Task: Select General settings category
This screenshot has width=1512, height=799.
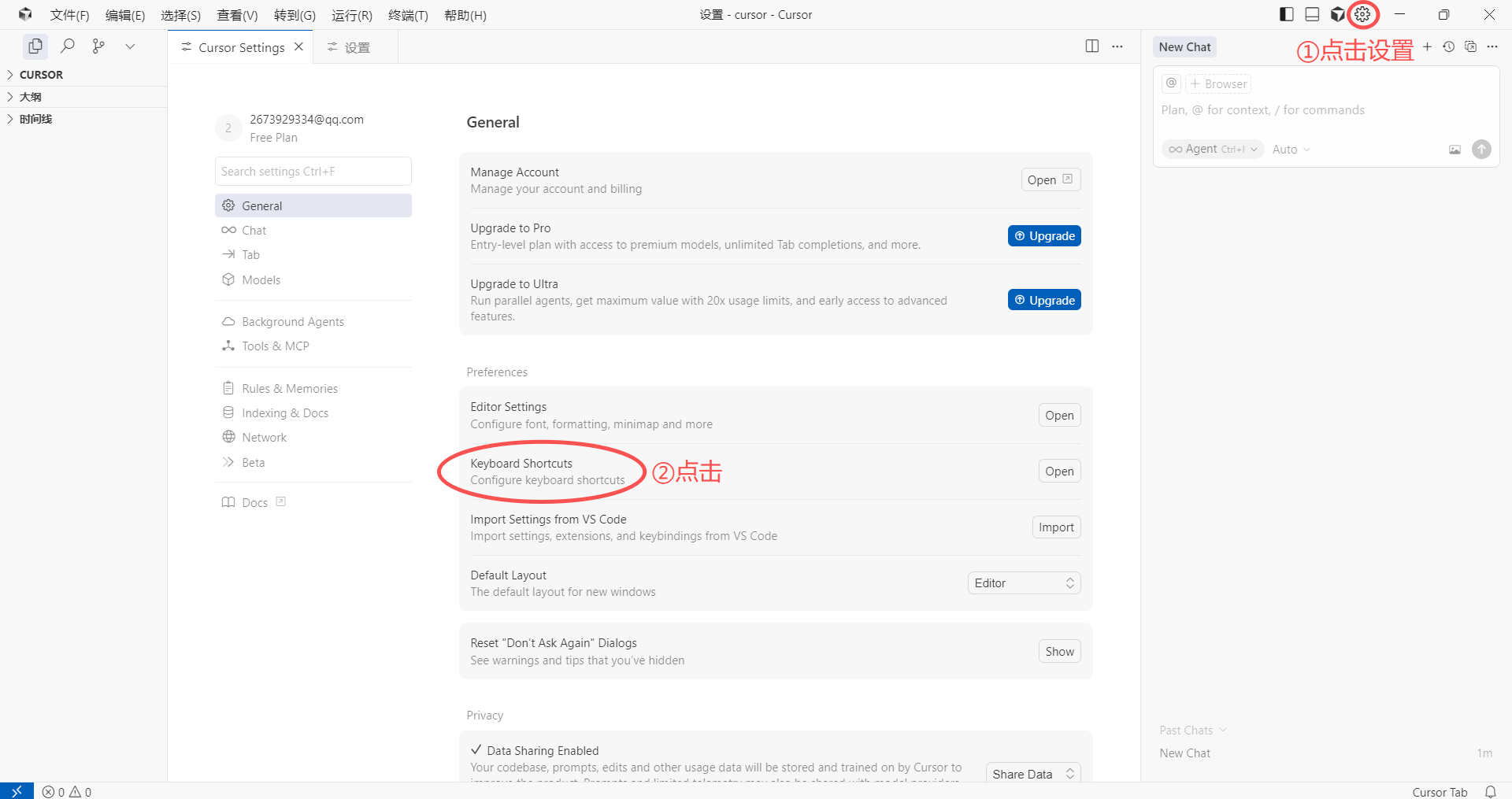Action: [x=313, y=205]
